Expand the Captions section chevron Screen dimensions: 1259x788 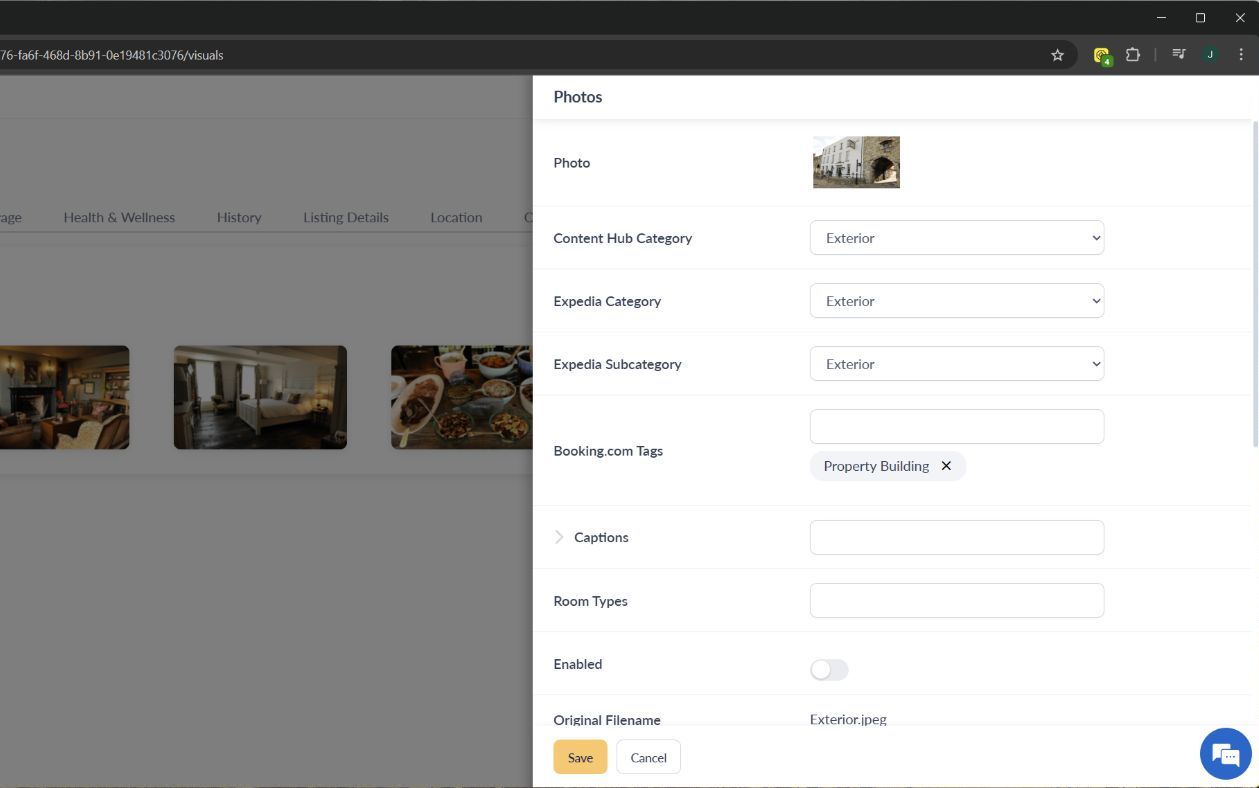click(559, 537)
